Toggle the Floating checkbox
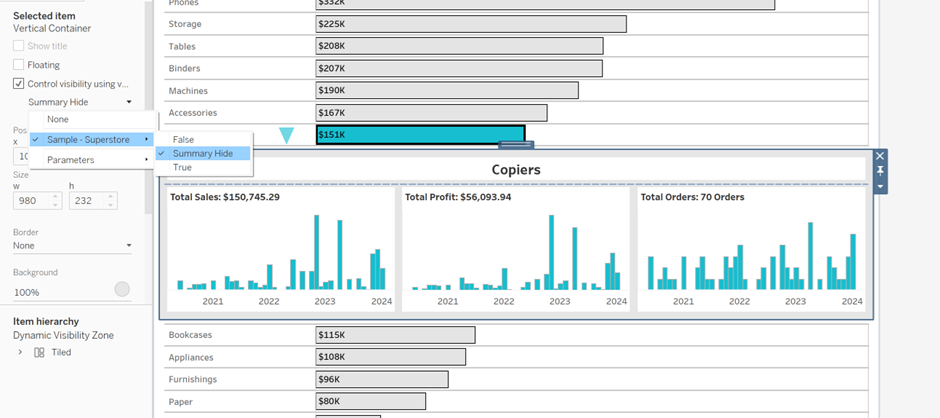940x418 pixels. [19, 65]
